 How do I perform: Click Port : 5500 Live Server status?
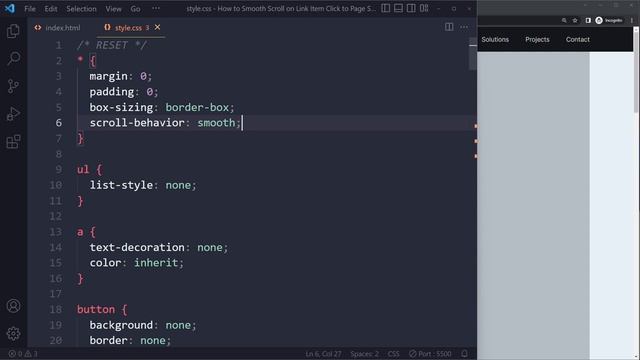tap(430, 354)
